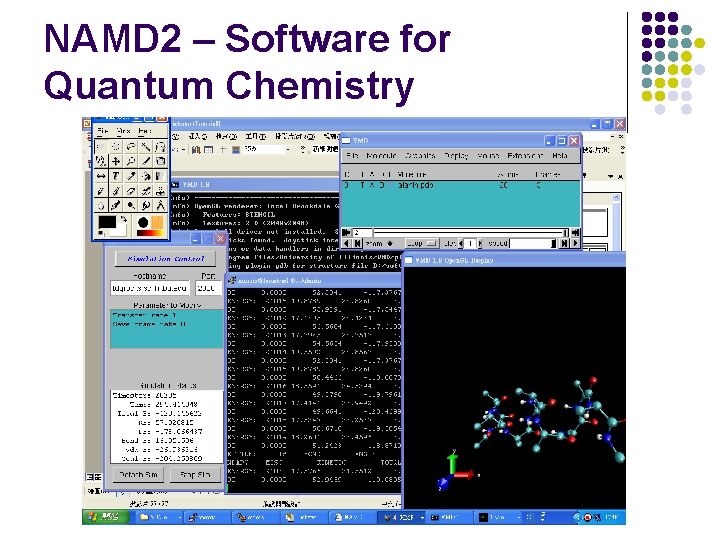Viewport: 720px width, 540px height.
Task: Jump to first frame in VMD animation controls
Action: 347,232
